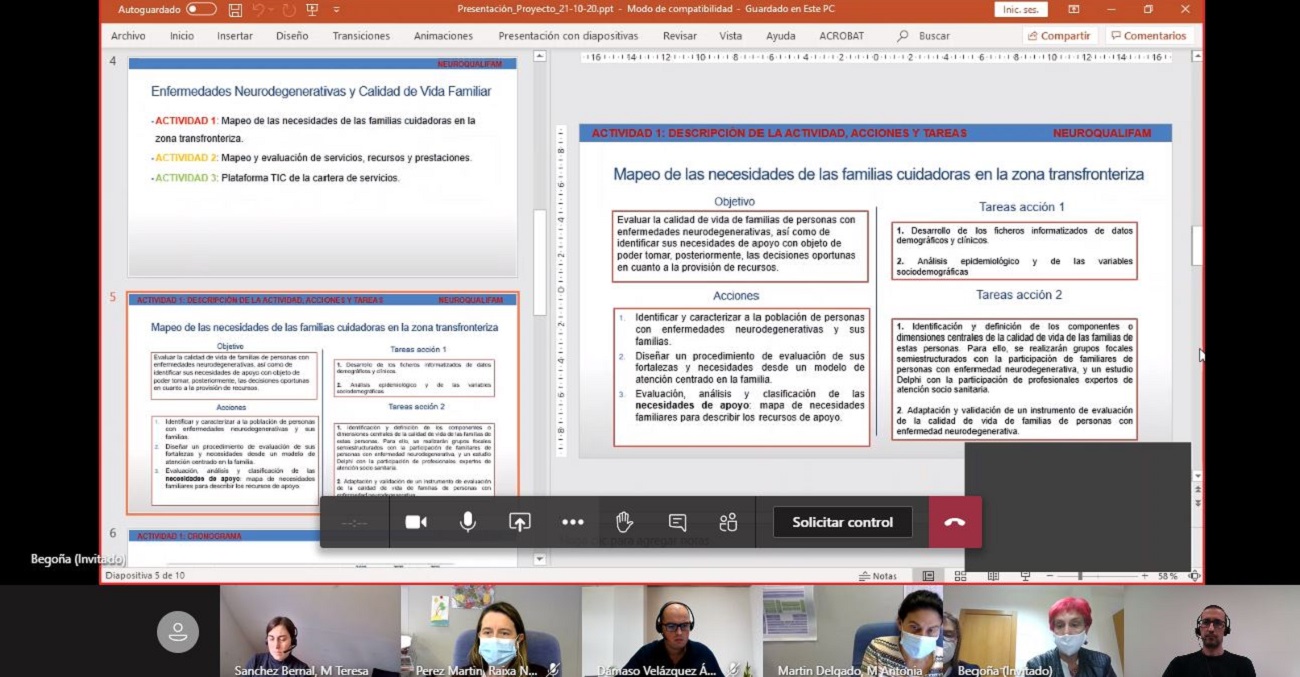Screen dimensions: 1300x677
Task: Open more actions ellipsis in meeting bar
Action: tap(572, 522)
